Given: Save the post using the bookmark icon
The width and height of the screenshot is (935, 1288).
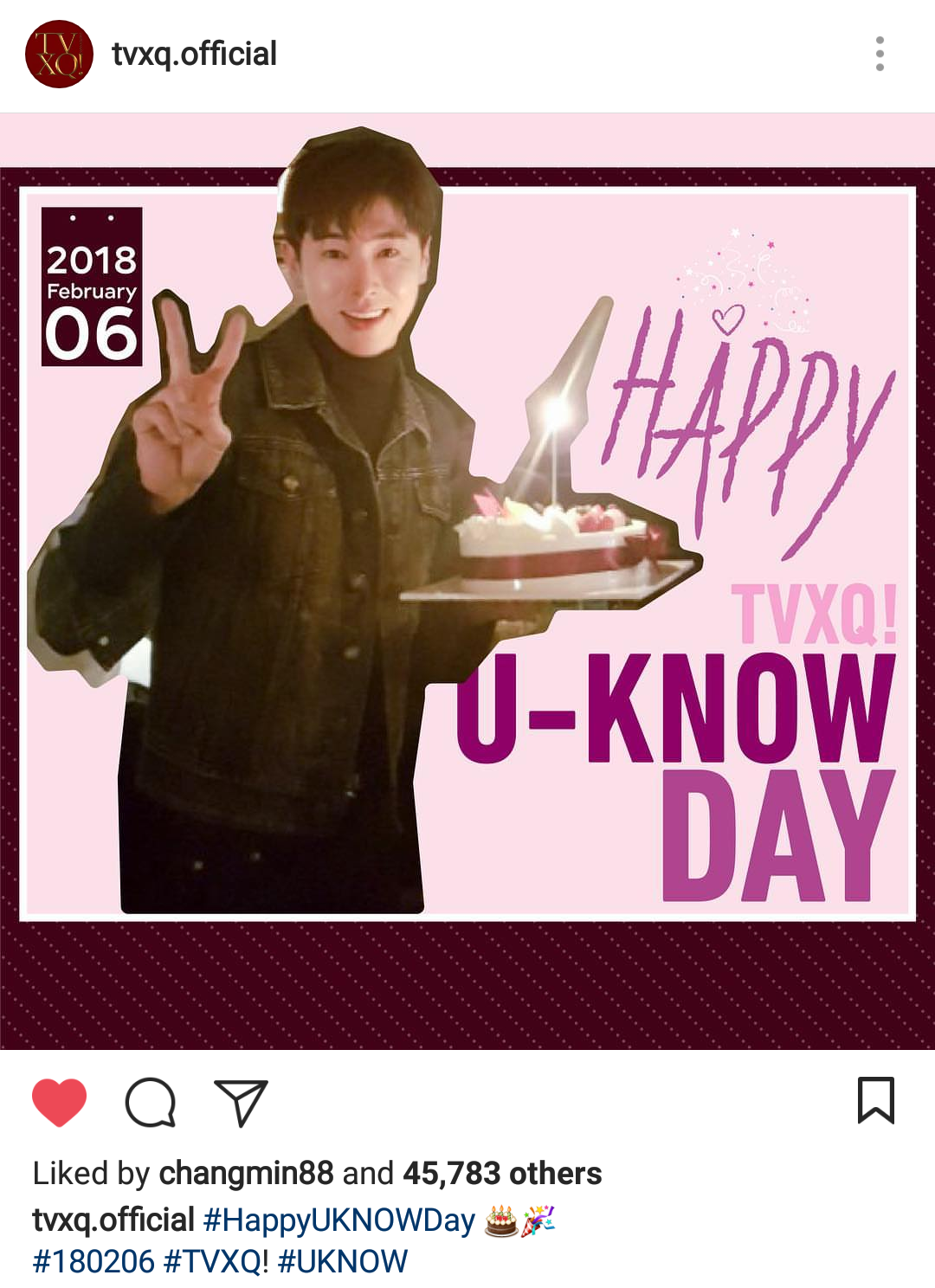Looking at the screenshot, I should click(x=875, y=1100).
